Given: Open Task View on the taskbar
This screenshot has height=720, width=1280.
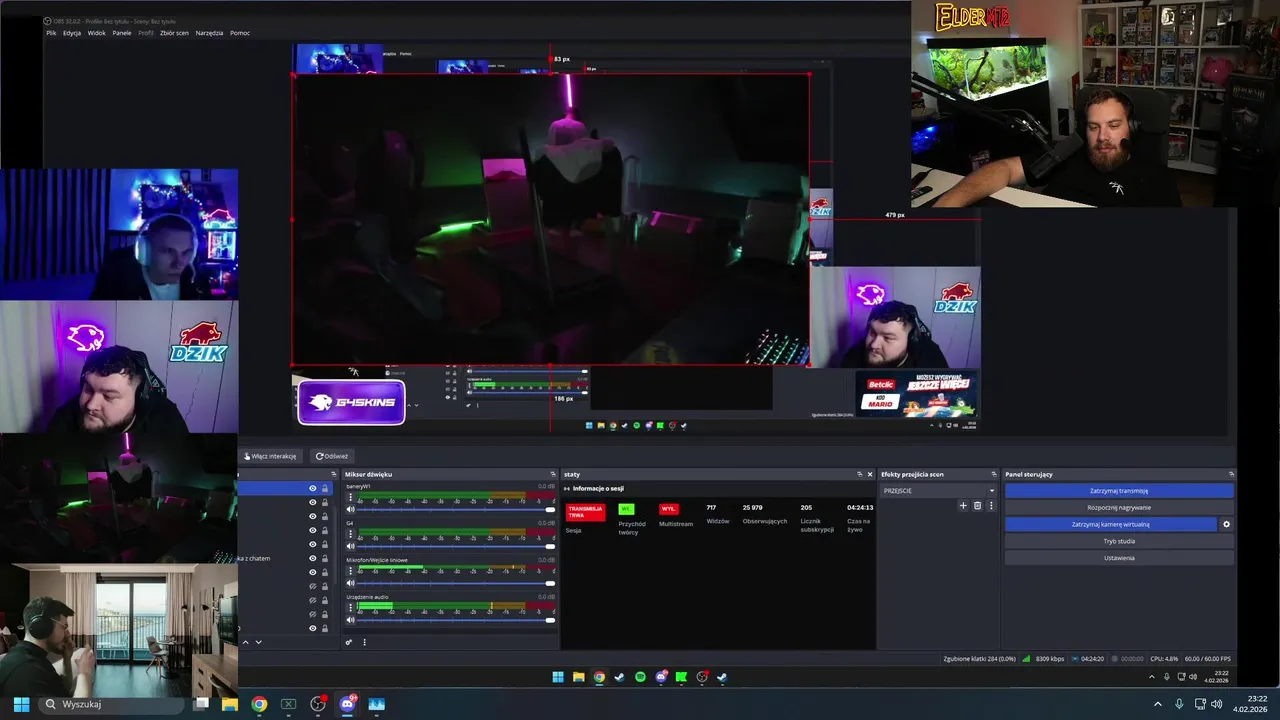Looking at the screenshot, I should [x=201, y=704].
